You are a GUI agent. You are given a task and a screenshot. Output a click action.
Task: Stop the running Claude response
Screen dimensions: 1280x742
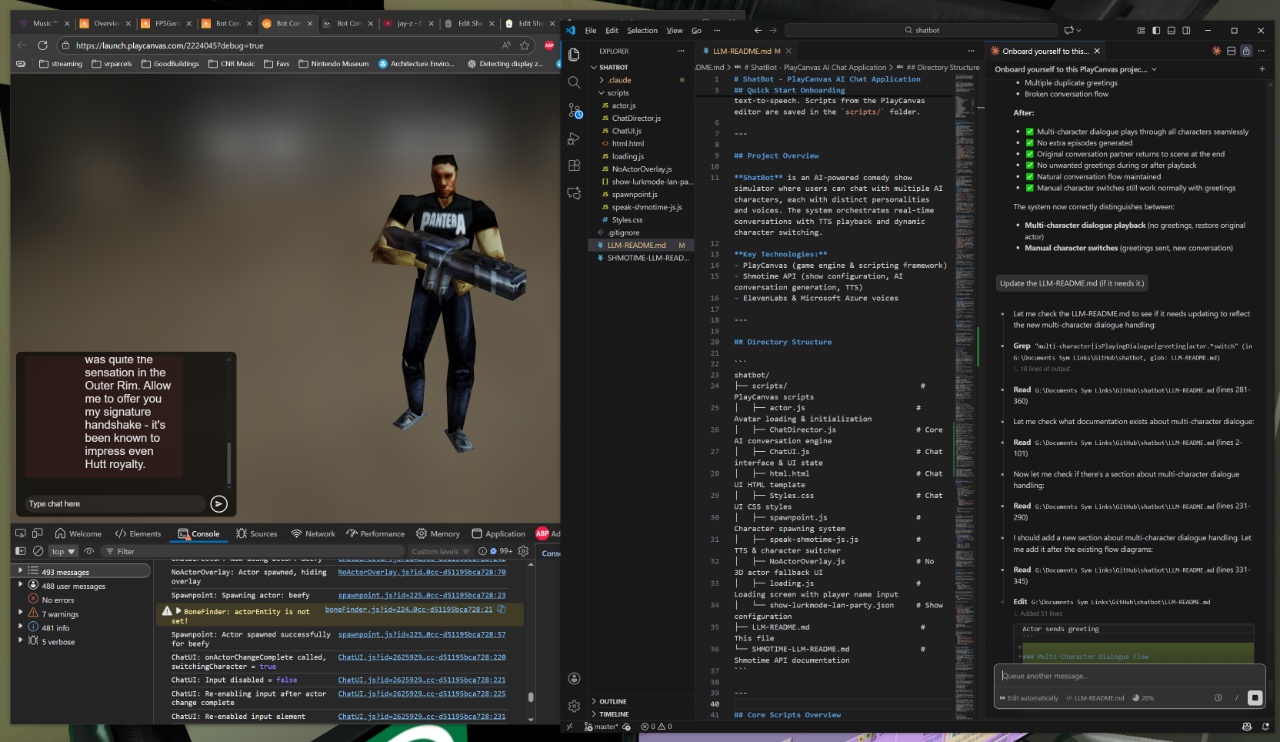[1255, 698]
